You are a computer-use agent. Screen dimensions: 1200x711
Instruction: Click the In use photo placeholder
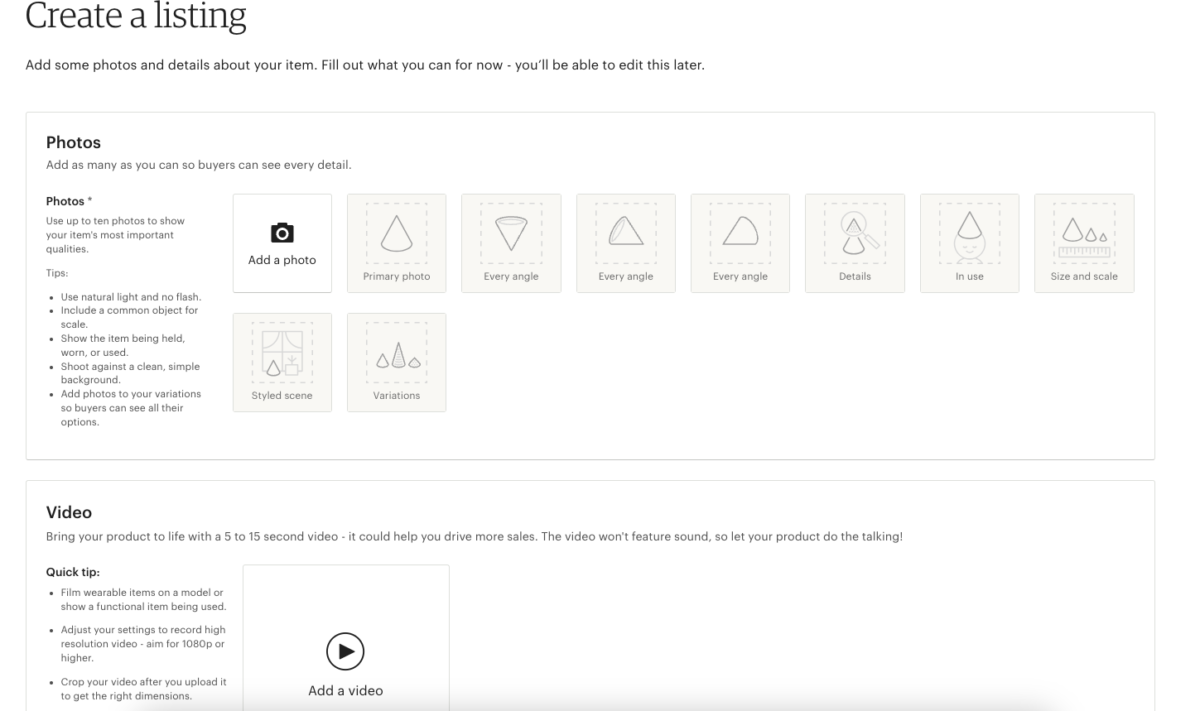tap(969, 242)
